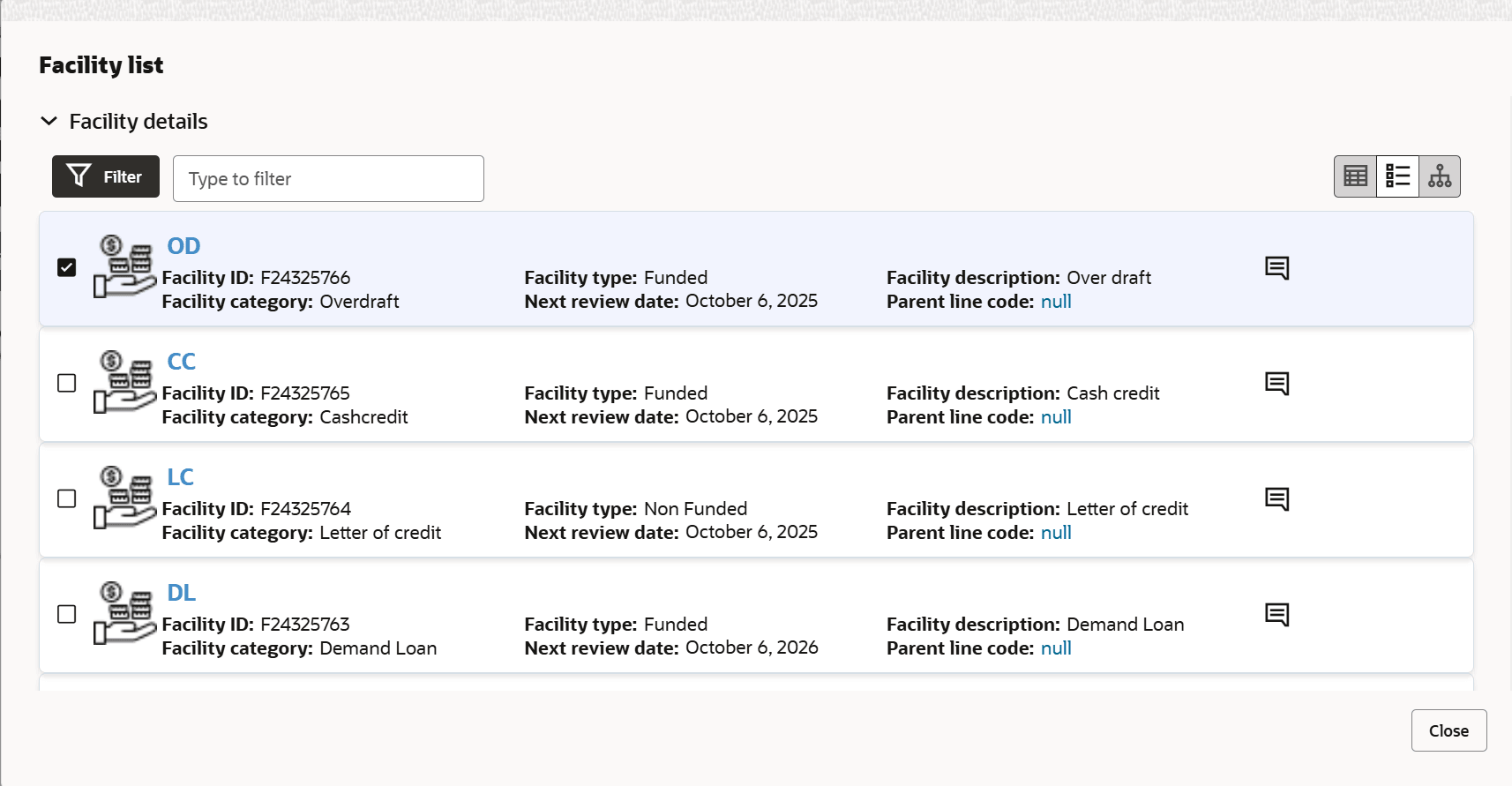Open the OD facility link
The height and width of the screenshot is (786, 1512).
click(x=183, y=246)
